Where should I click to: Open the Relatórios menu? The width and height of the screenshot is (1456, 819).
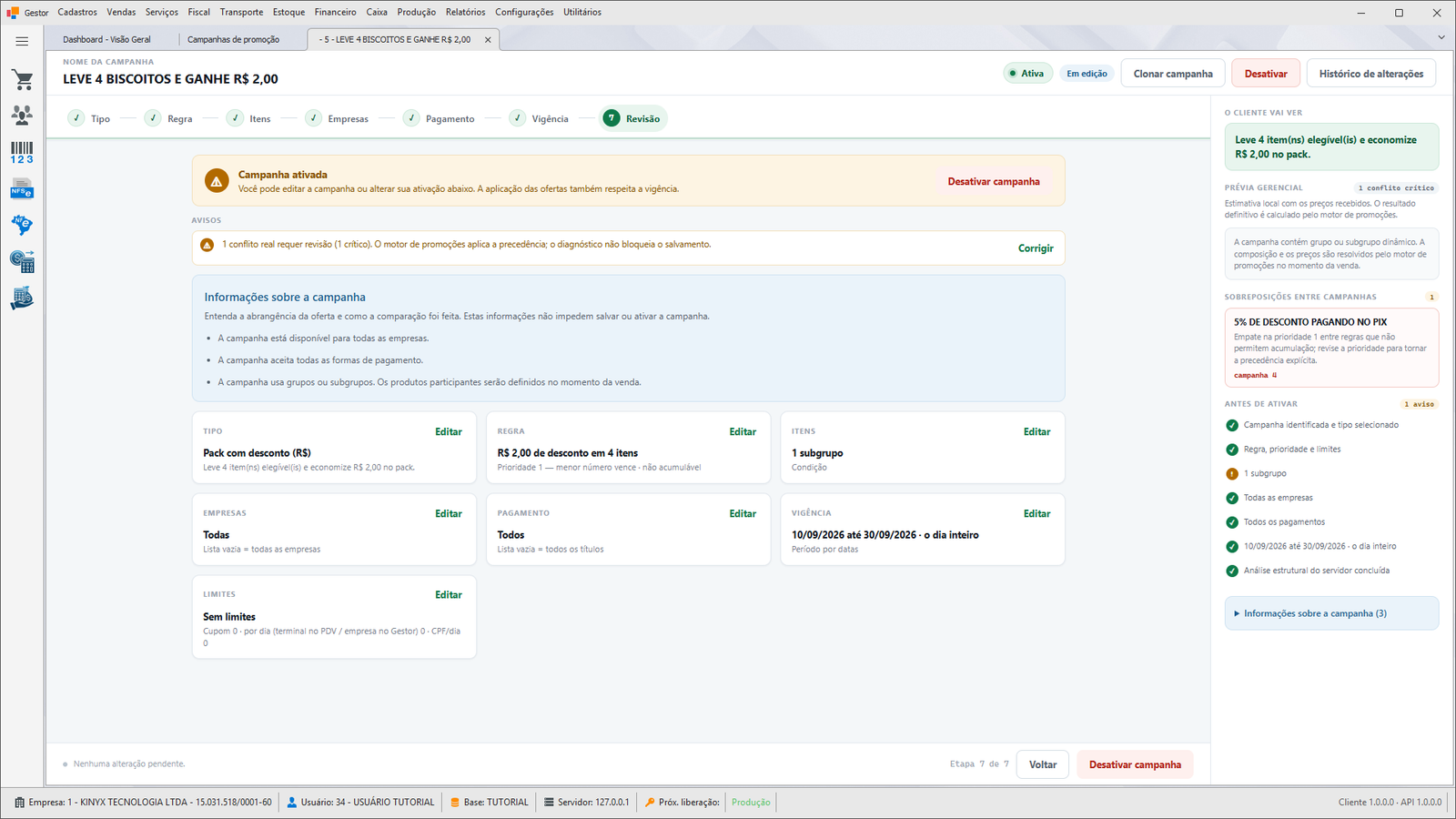[x=465, y=12]
